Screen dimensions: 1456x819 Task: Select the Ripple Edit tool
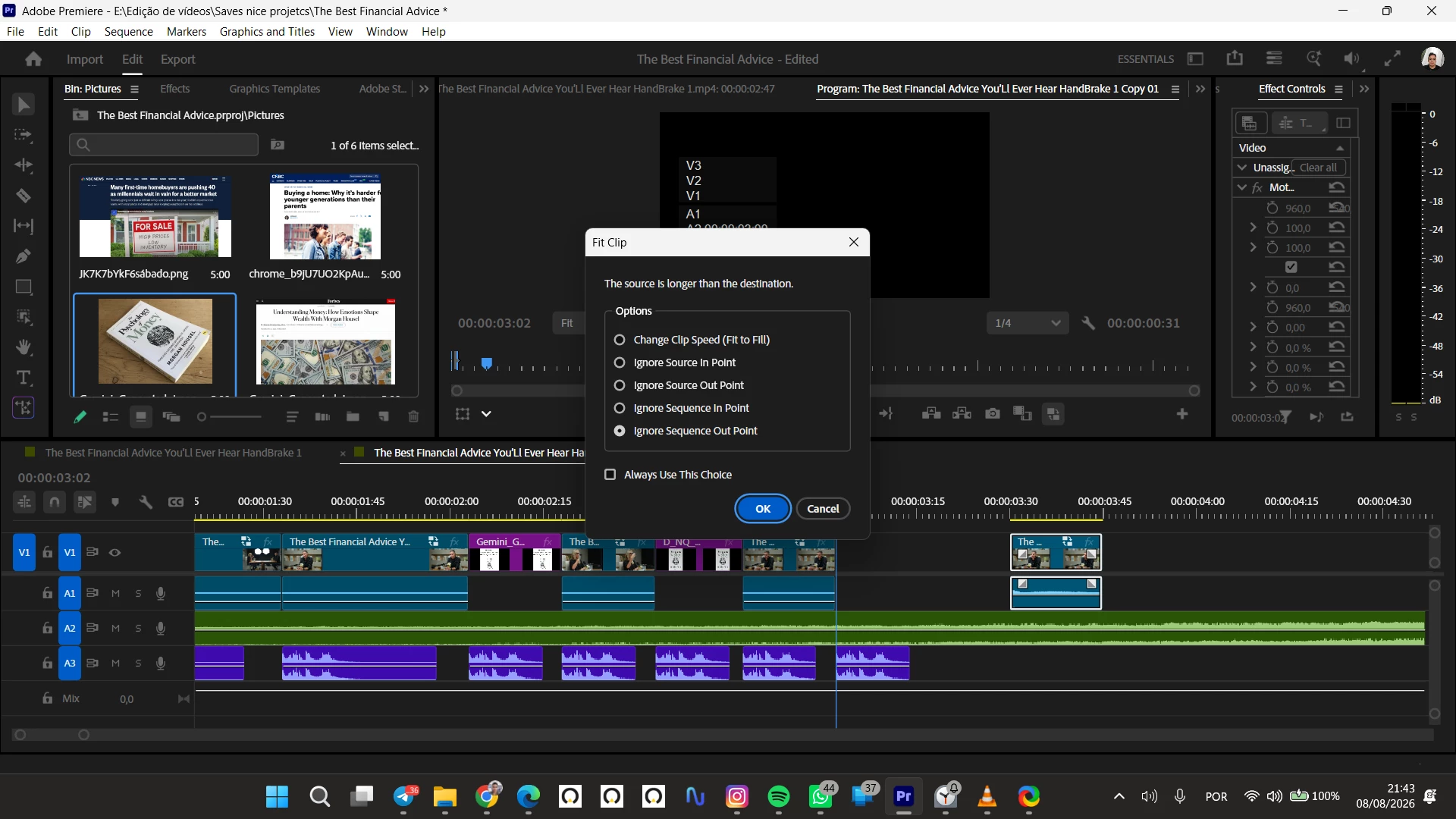point(24,165)
